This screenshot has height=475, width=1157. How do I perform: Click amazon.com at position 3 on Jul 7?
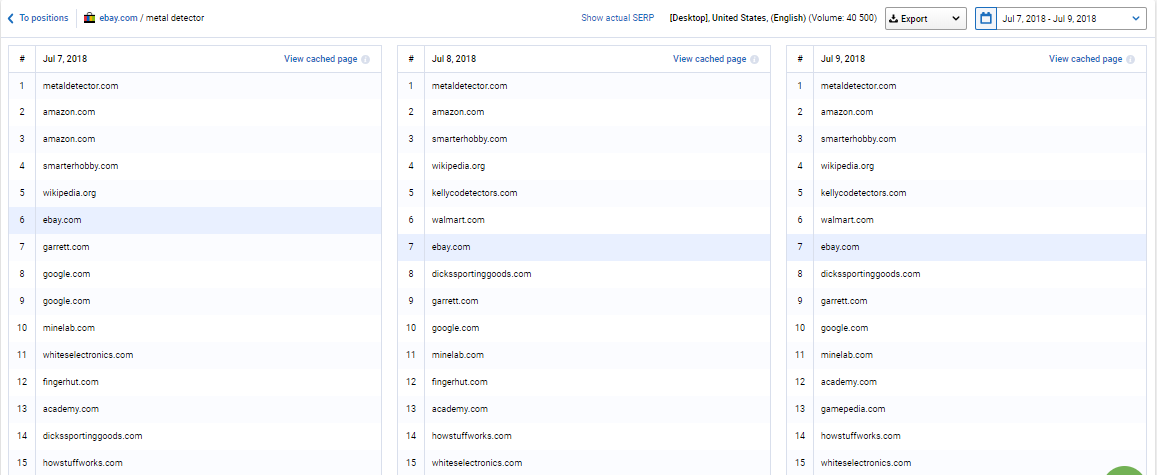pyautogui.click(x=69, y=139)
